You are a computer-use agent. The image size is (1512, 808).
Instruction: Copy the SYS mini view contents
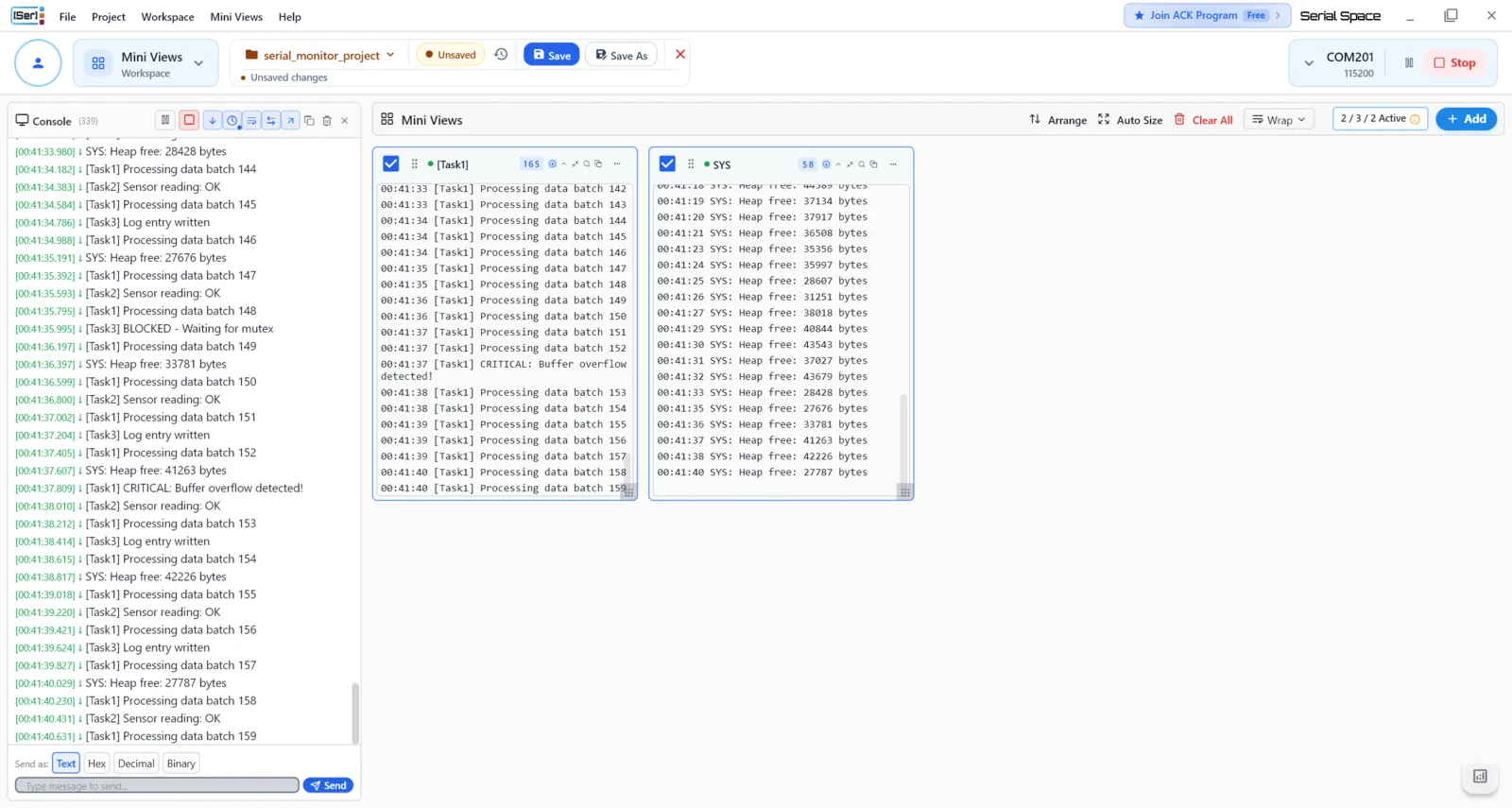[x=873, y=164]
